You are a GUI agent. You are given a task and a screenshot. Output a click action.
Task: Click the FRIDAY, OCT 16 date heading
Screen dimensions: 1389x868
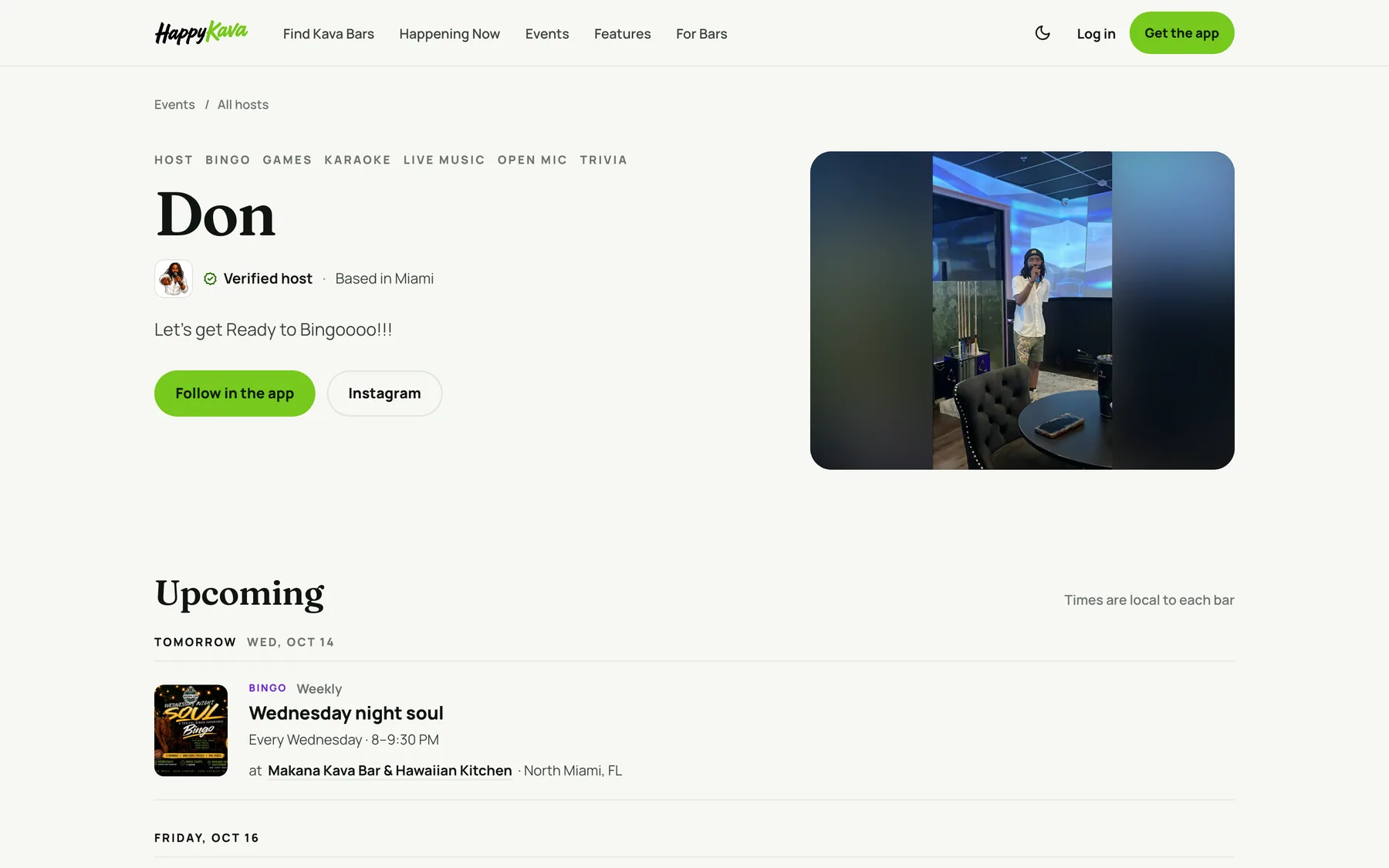(x=207, y=838)
